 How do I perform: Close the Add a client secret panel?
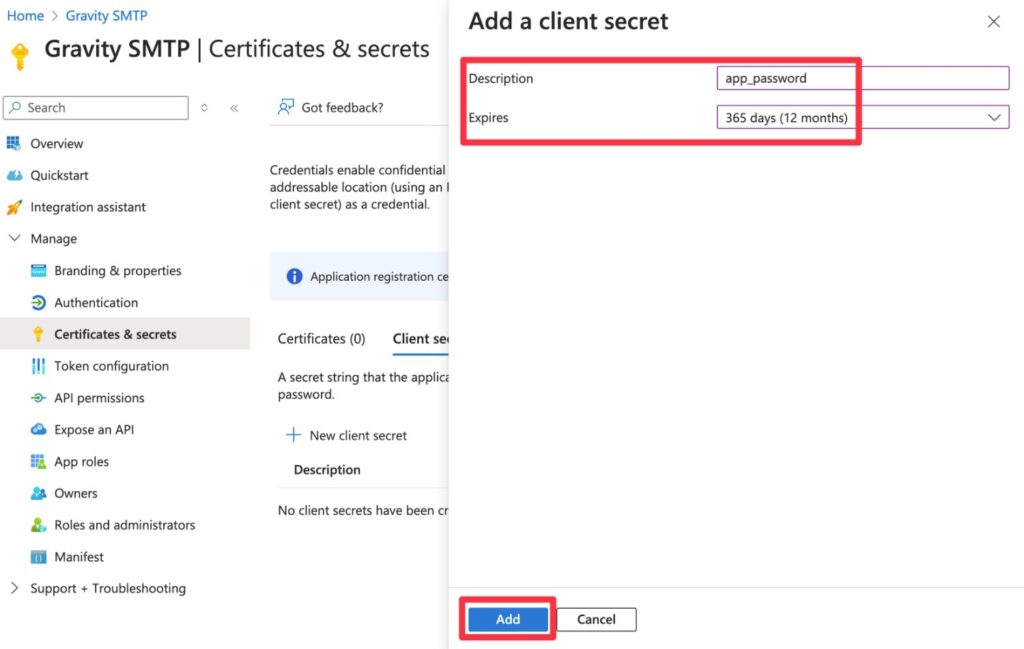pos(993,22)
